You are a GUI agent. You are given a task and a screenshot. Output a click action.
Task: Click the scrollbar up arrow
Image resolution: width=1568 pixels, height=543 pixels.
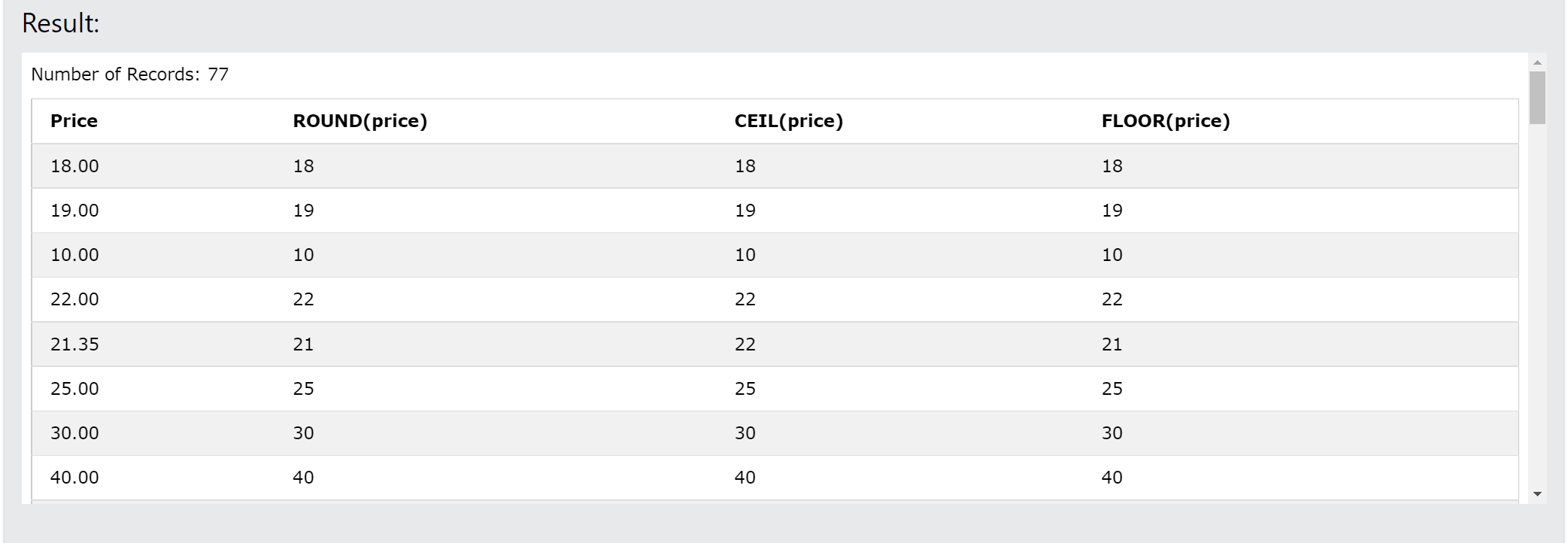pos(1537,62)
